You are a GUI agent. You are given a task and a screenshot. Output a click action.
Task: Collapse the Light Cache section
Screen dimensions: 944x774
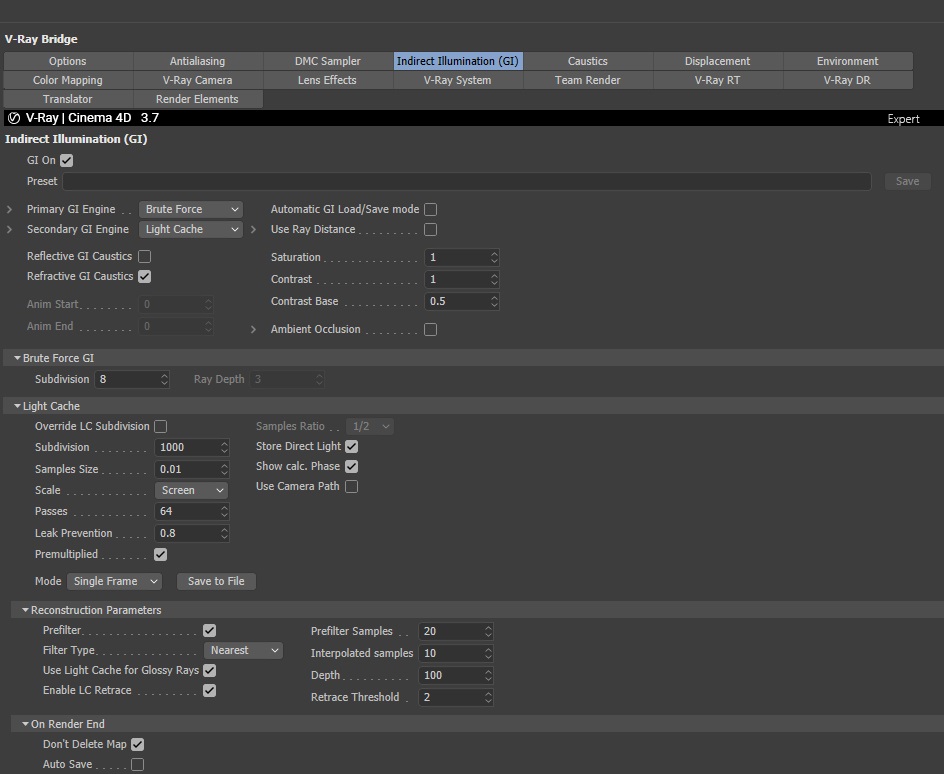click(x=17, y=406)
